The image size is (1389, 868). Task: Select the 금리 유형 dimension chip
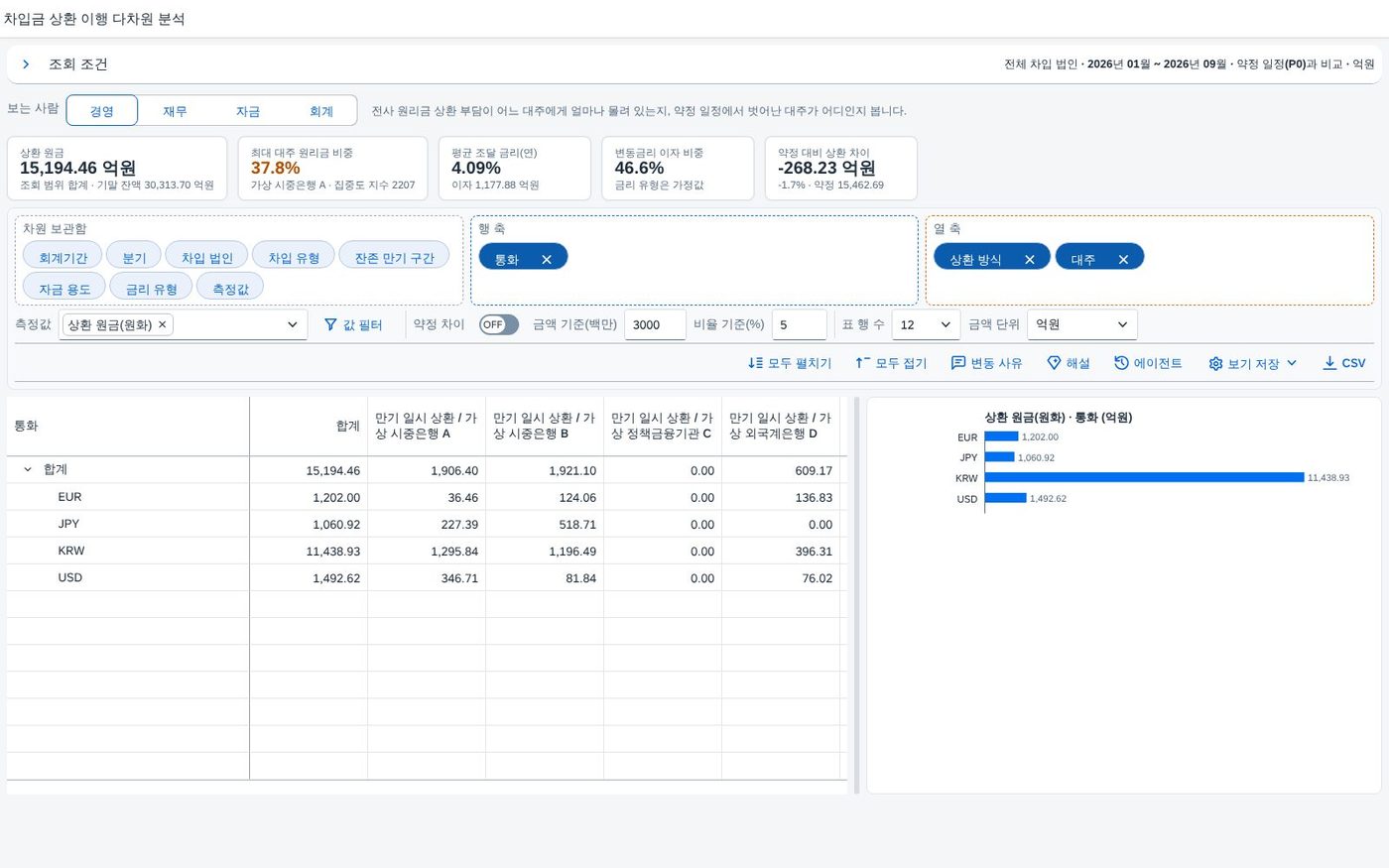(x=151, y=288)
